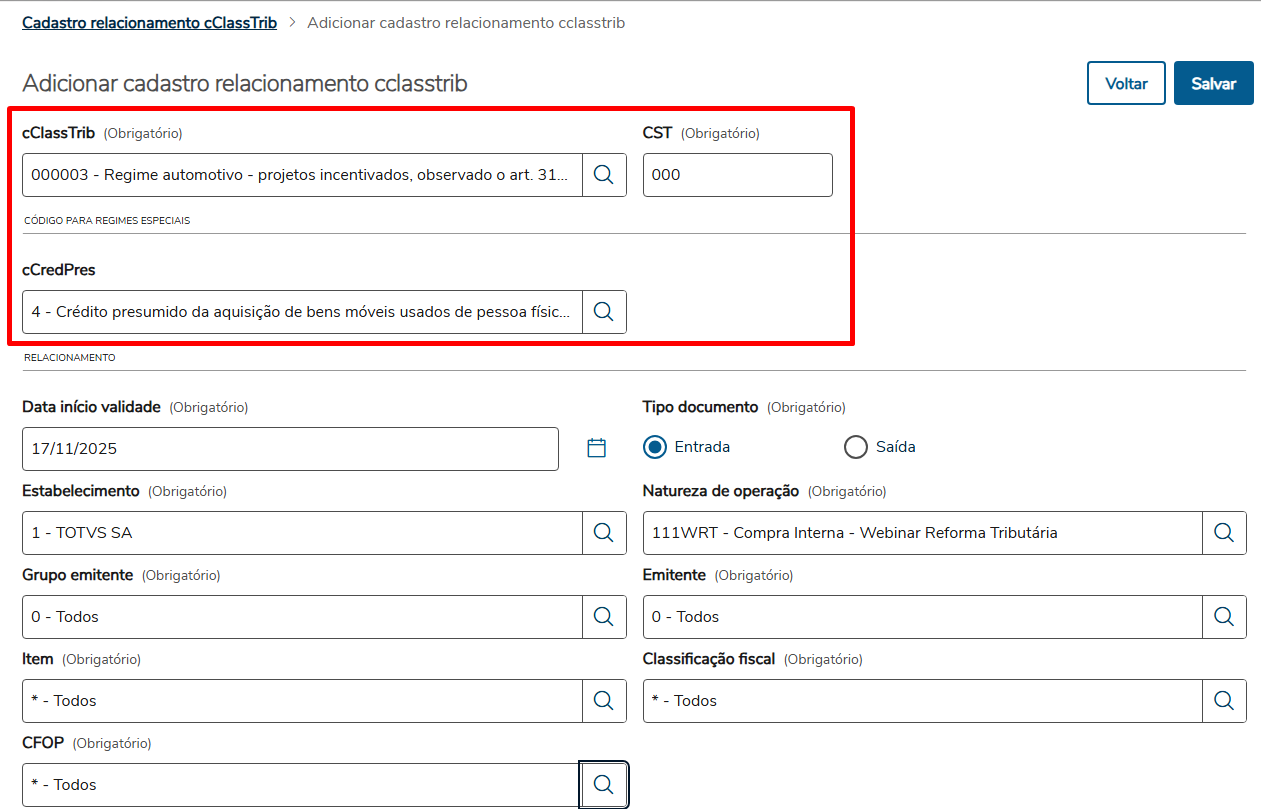This screenshot has height=809, width=1261.
Task: Focus the Estabelecimento input showing TOTVS SA
Action: tap(301, 533)
